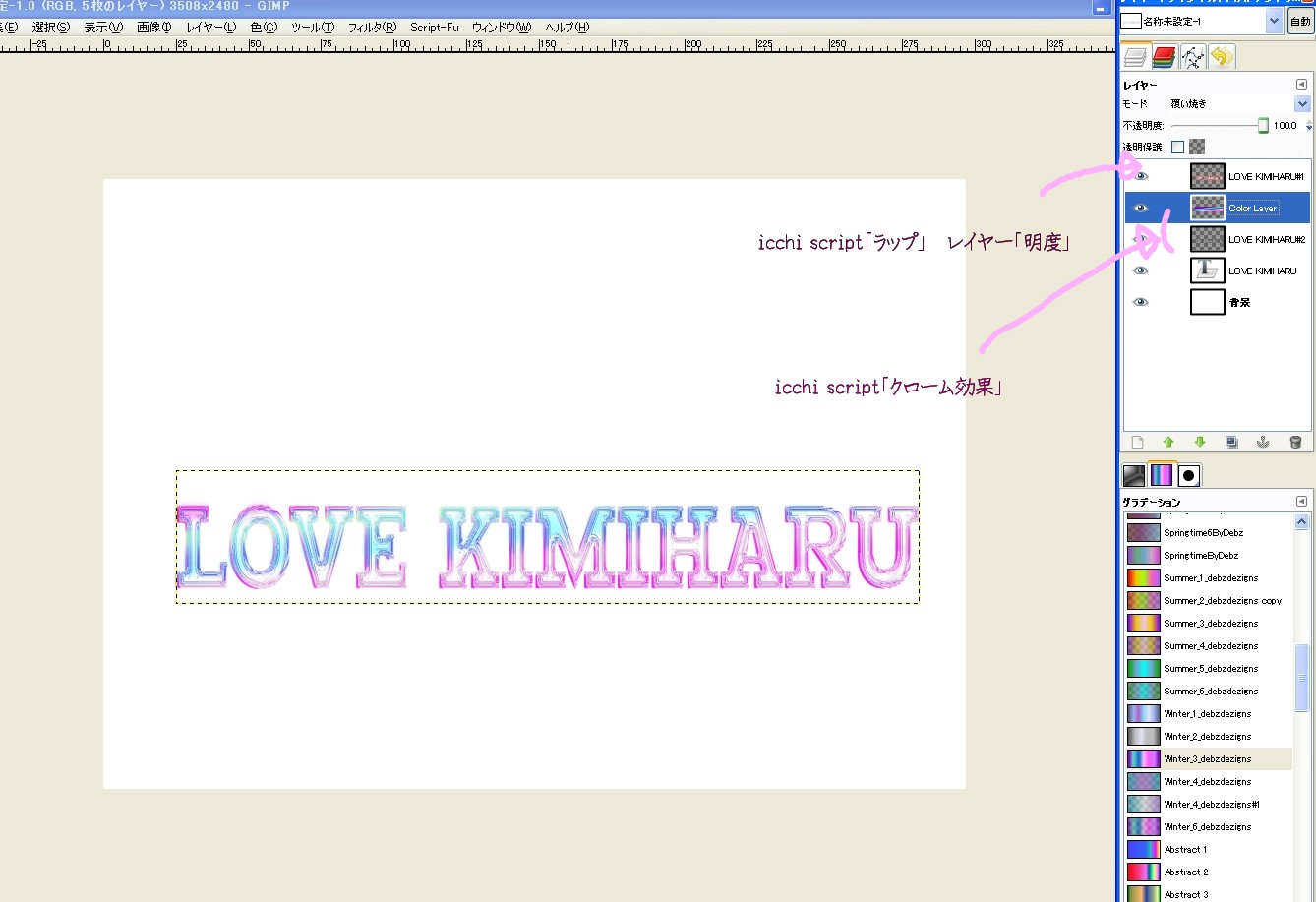Open the Script-Fu menu
1316x902 pixels.
pos(435,28)
